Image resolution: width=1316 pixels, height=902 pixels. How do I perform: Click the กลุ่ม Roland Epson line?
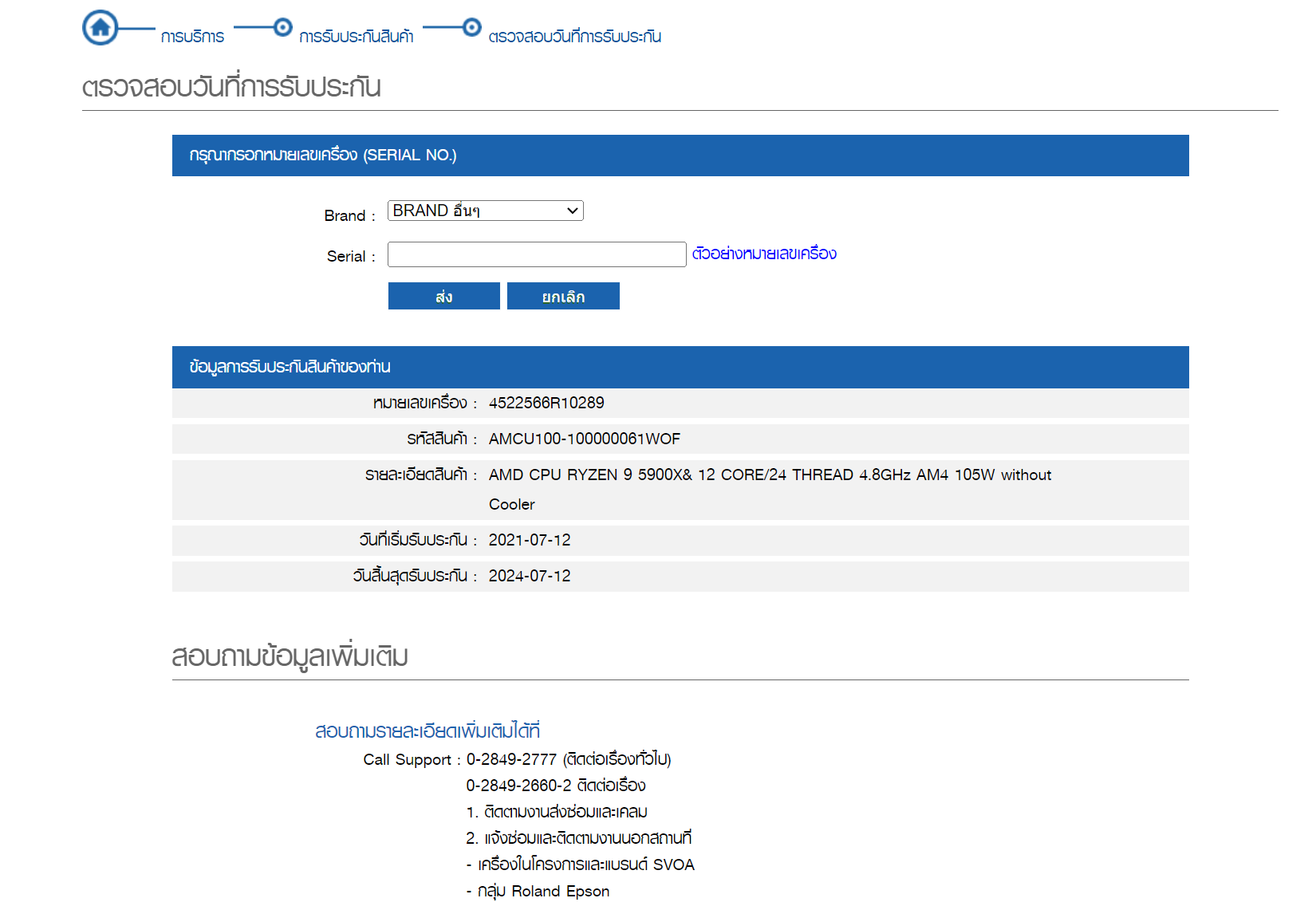point(538,891)
